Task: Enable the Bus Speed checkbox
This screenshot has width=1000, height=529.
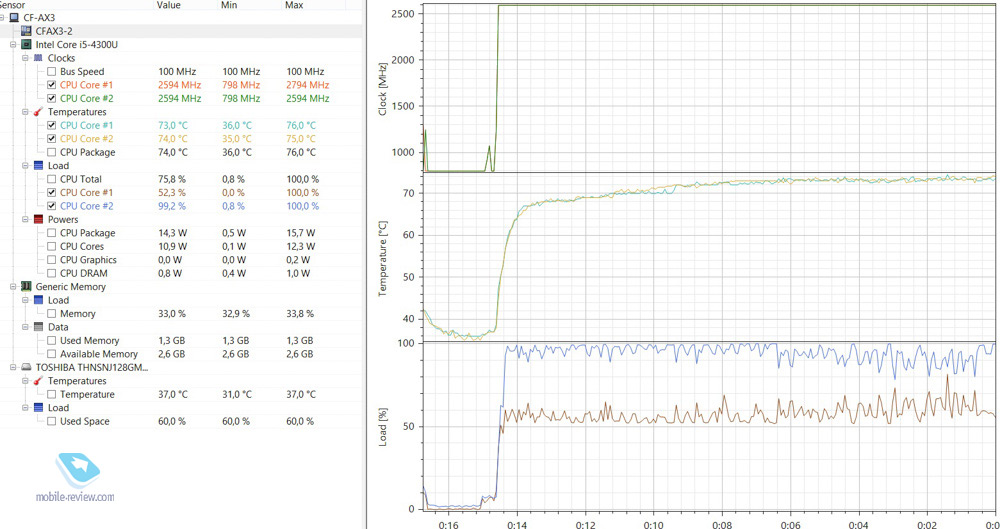Action: click(x=52, y=71)
